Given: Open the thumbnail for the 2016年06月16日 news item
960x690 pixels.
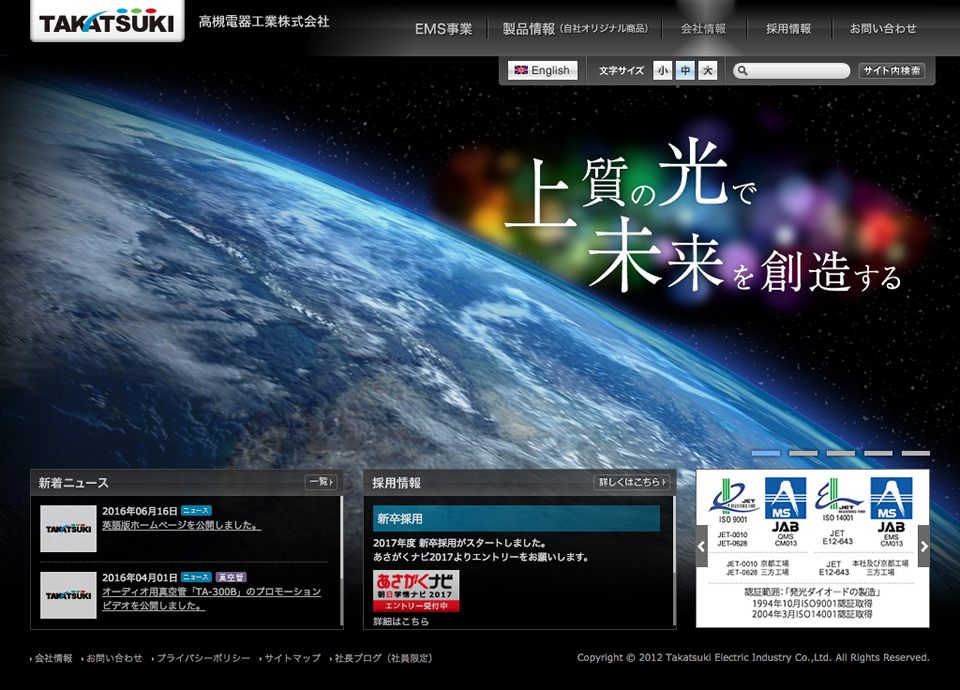Looking at the screenshot, I should tap(68, 528).
